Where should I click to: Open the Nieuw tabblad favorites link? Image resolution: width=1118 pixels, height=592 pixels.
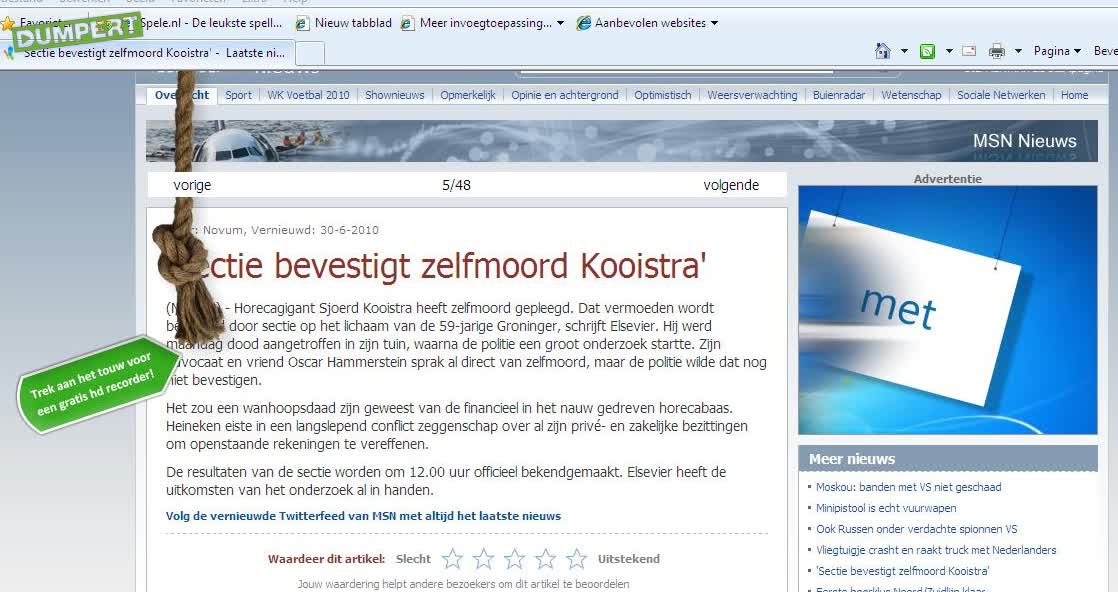[344, 23]
